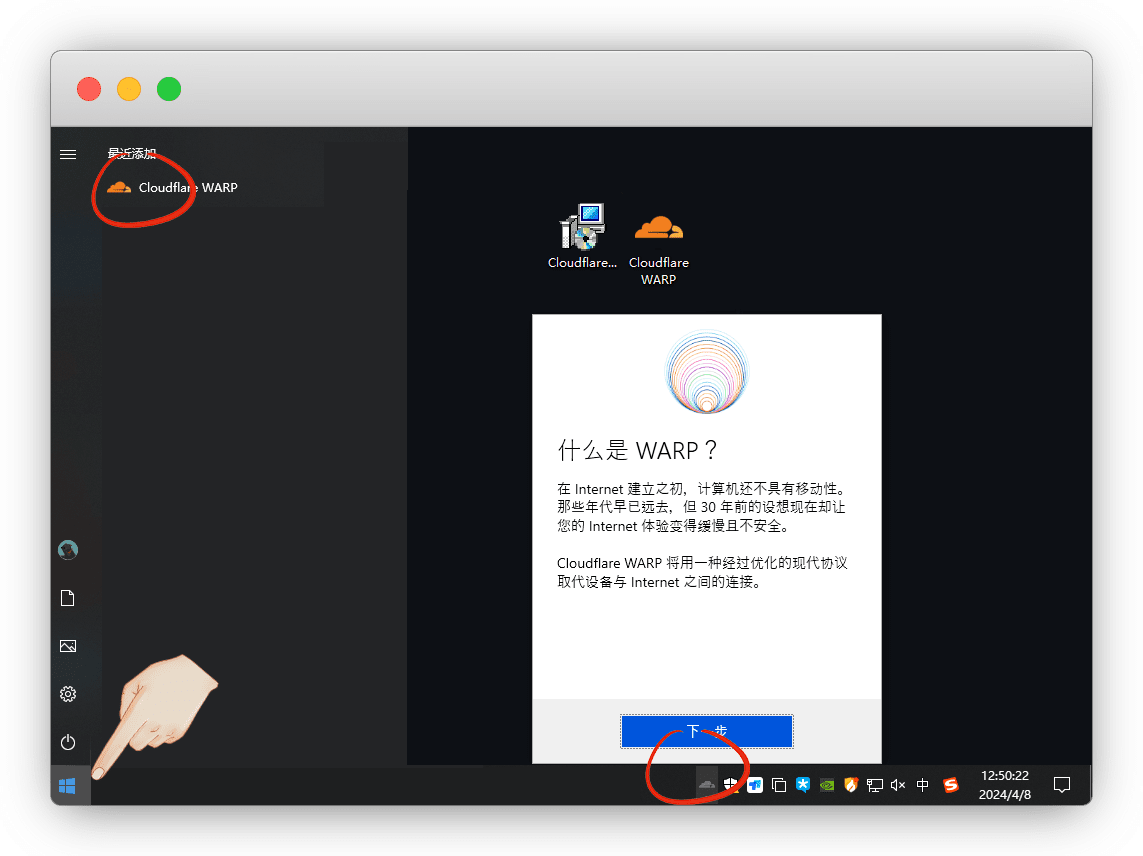Click the Power icon in Start menu
Image resolution: width=1143 pixels, height=856 pixels.
(68, 742)
